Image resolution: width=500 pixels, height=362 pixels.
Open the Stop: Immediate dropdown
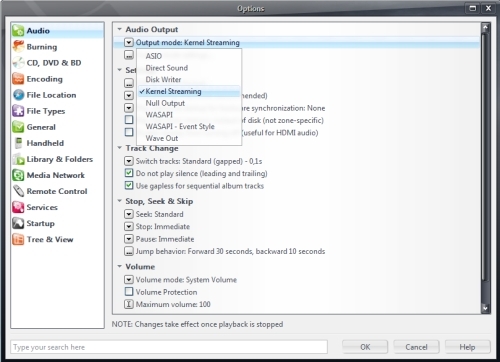tap(129, 227)
